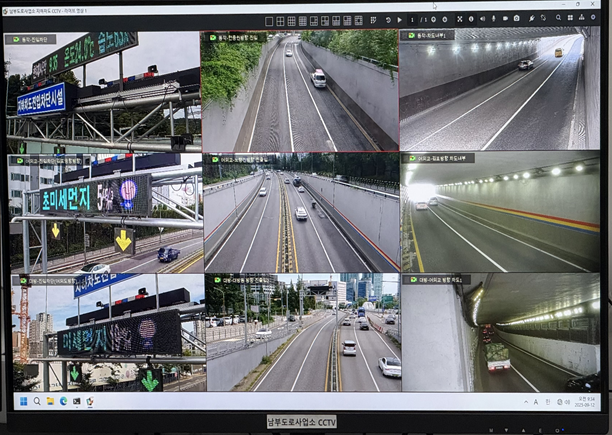Switch to single-camera layout view
This screenshot has height=435, width=612.
[268, 20]
